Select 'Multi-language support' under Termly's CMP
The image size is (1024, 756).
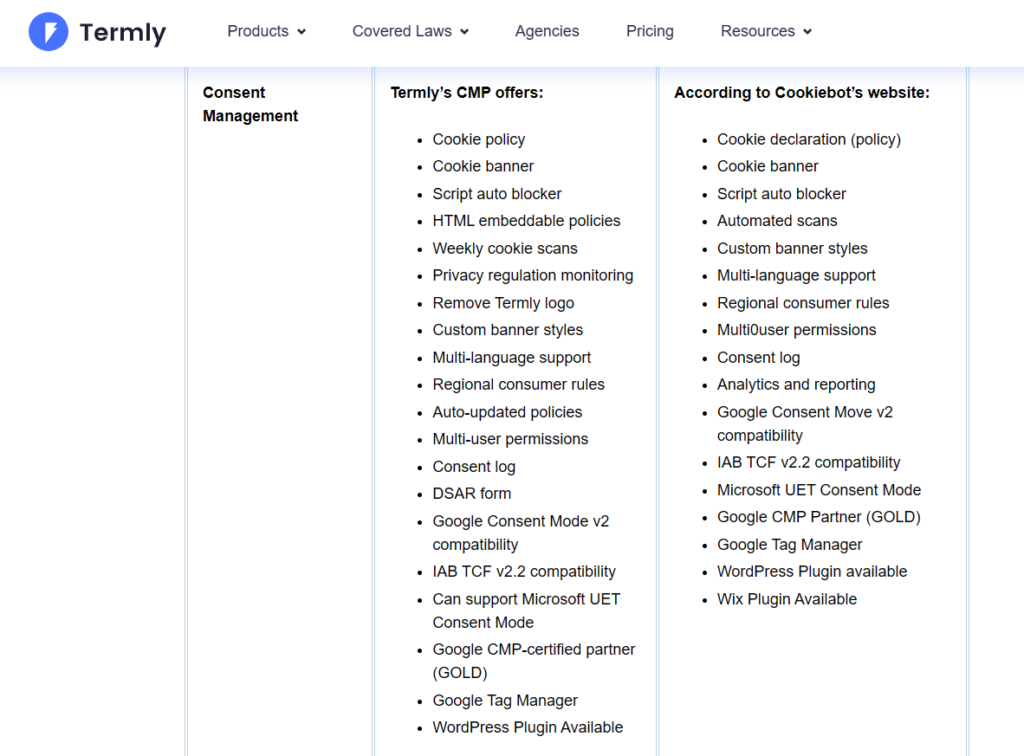coord(511,358)
